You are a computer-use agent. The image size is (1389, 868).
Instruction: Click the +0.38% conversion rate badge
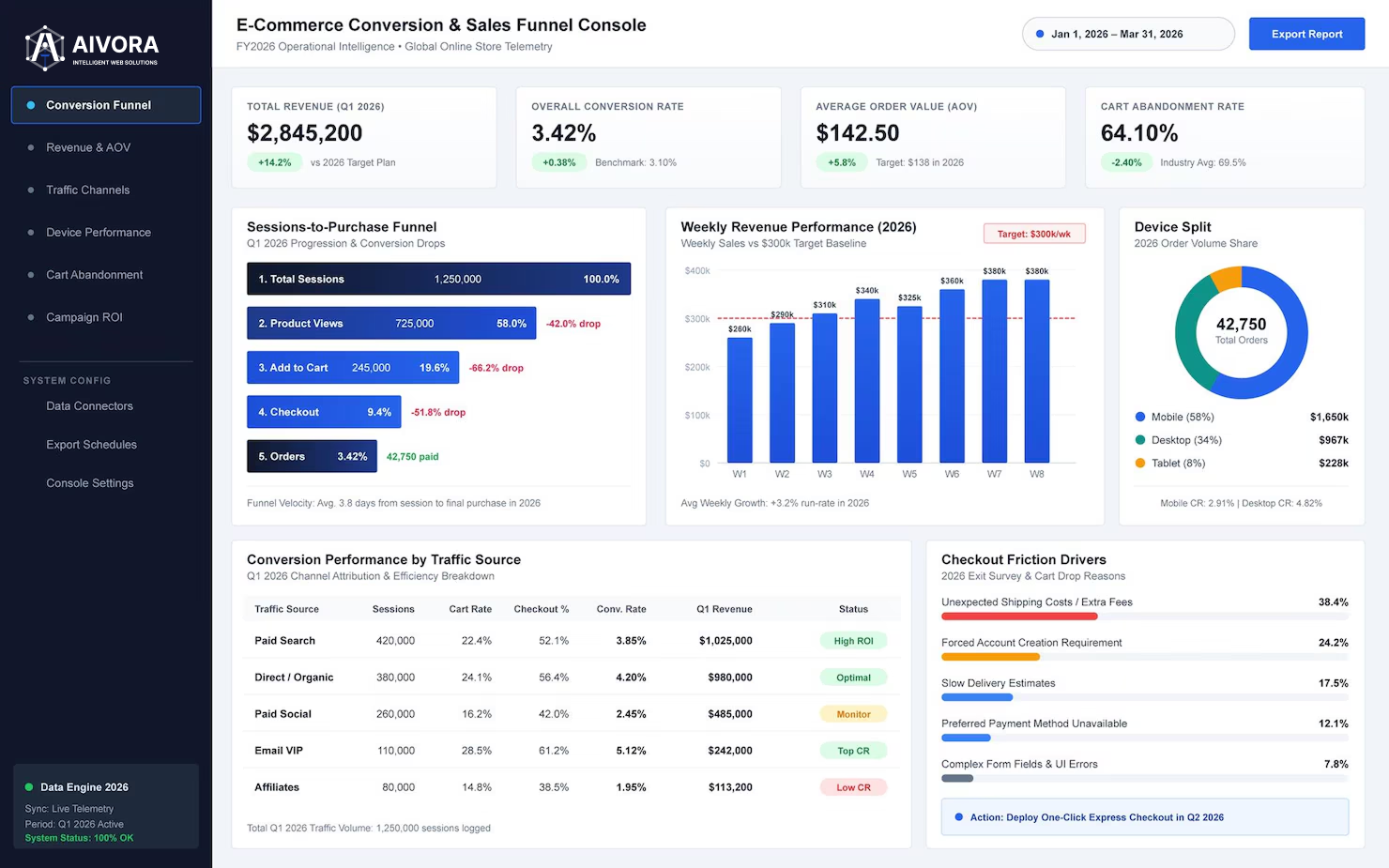(559, 162)
